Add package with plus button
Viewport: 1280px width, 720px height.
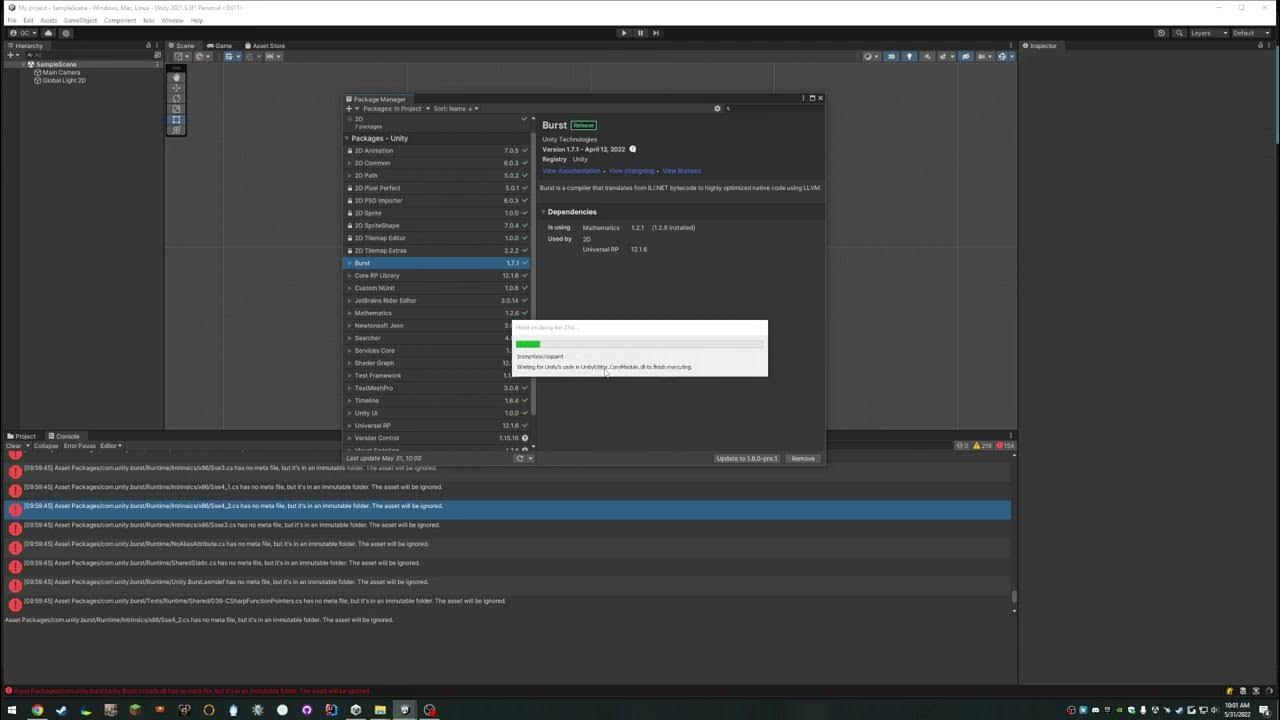(350, 108)
